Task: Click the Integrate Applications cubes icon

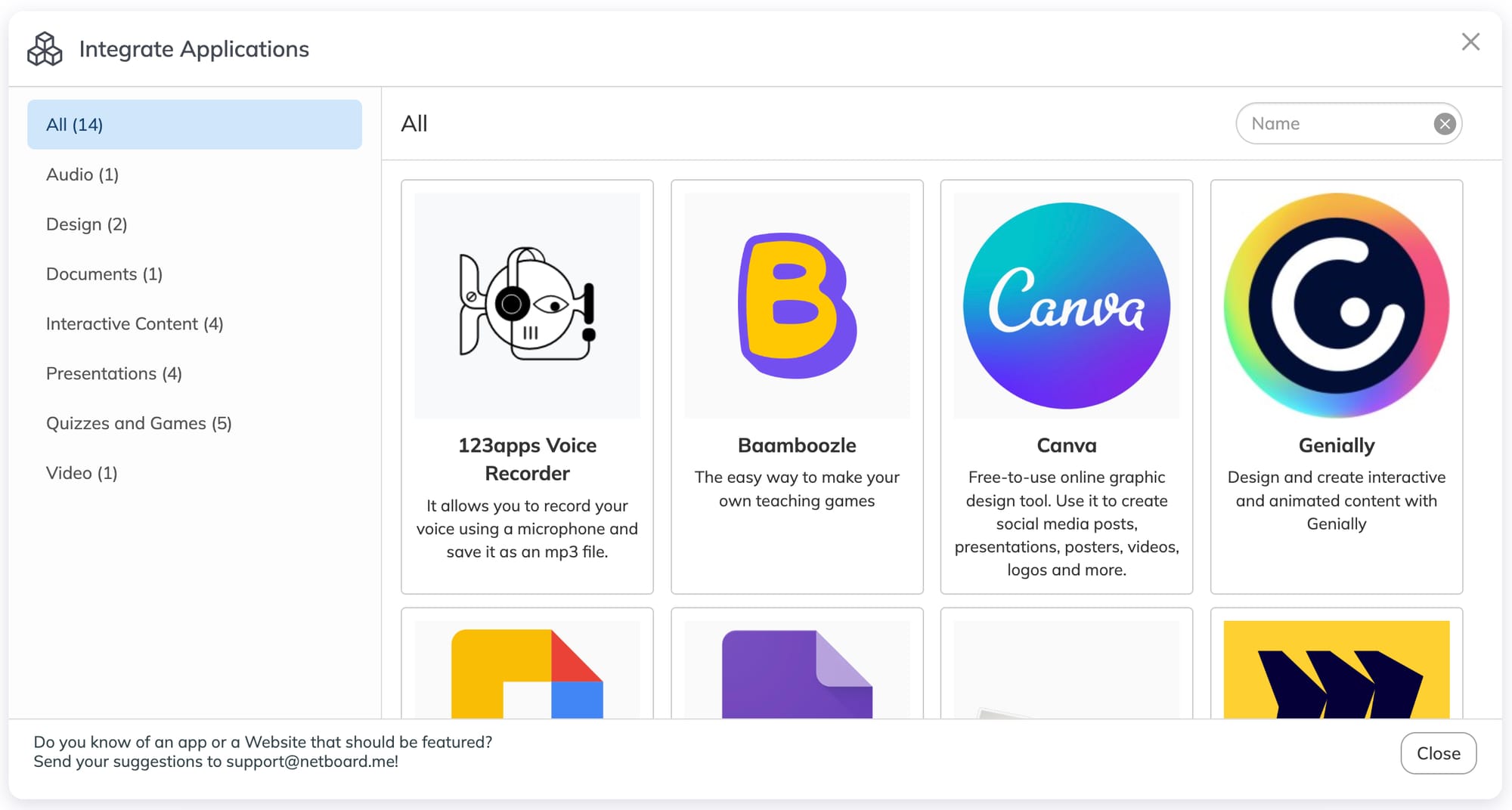Action: [x=45, y=49]
